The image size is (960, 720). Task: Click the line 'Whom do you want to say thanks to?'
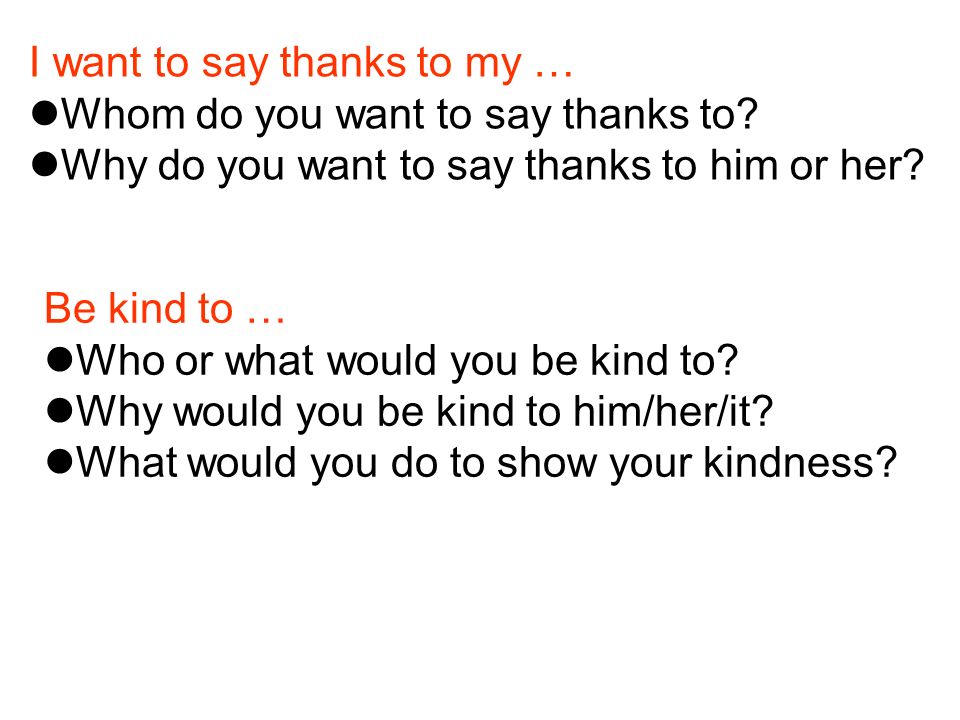click(410, 114)
